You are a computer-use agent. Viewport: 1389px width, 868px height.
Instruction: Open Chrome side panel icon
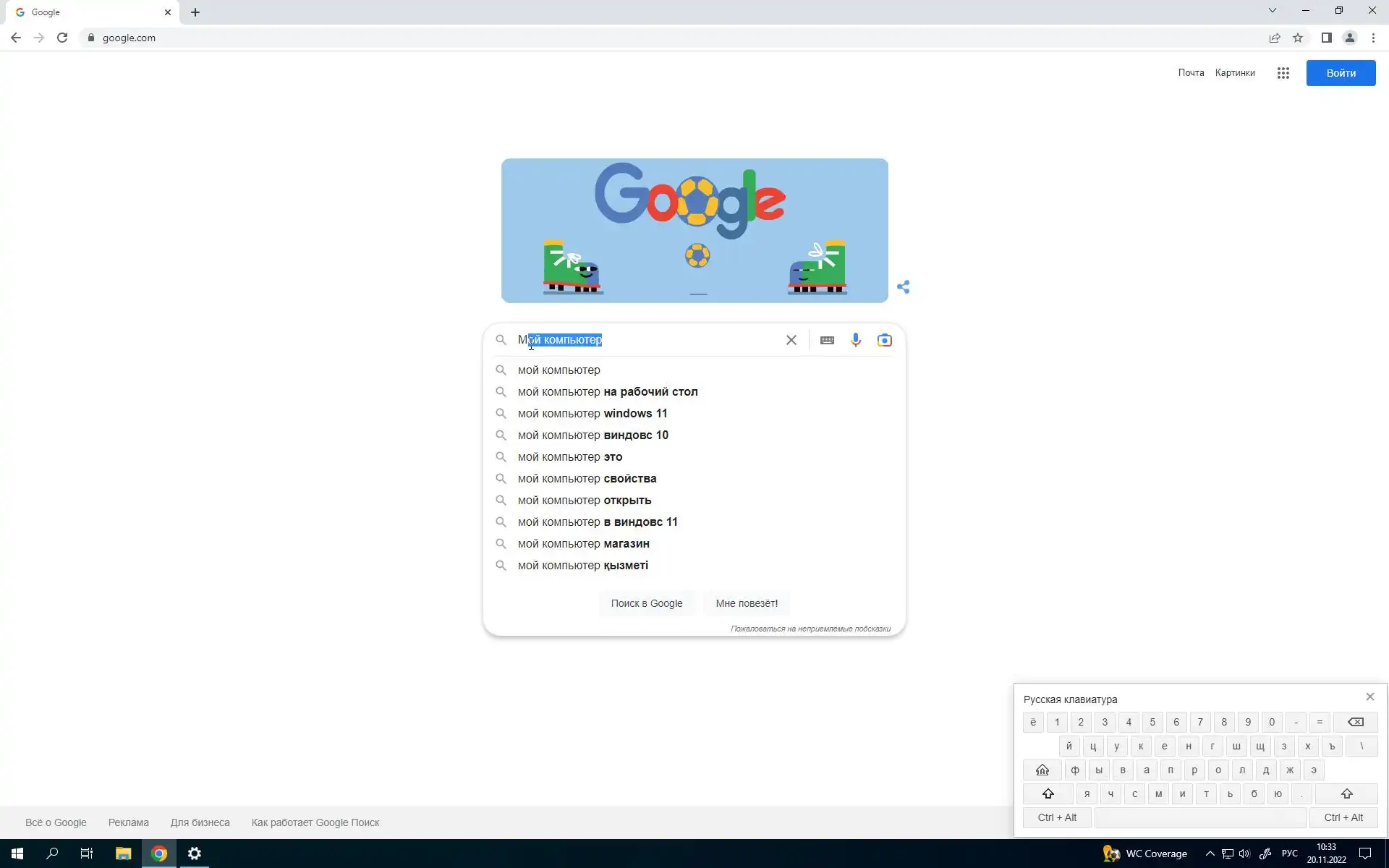coord(1326,38)
